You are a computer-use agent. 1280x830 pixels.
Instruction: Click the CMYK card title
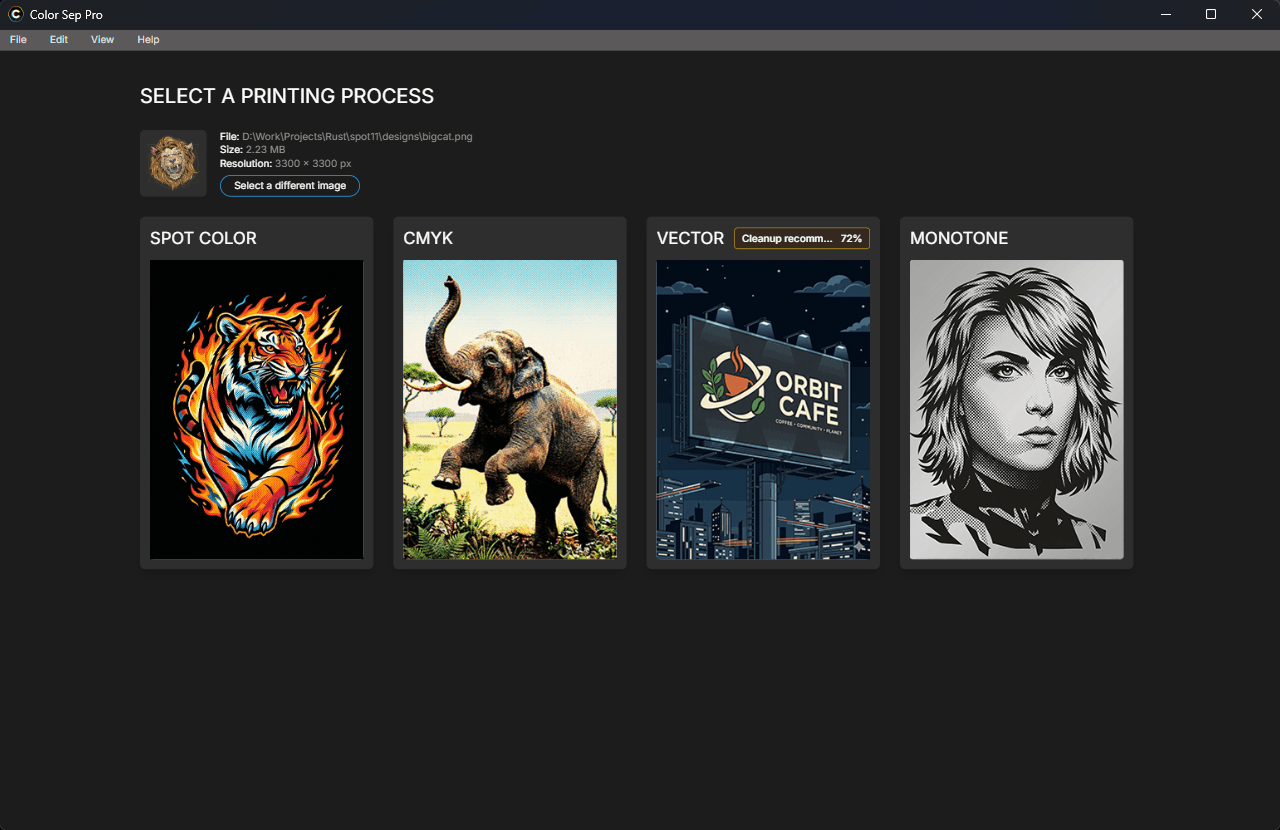pos(428,238)
